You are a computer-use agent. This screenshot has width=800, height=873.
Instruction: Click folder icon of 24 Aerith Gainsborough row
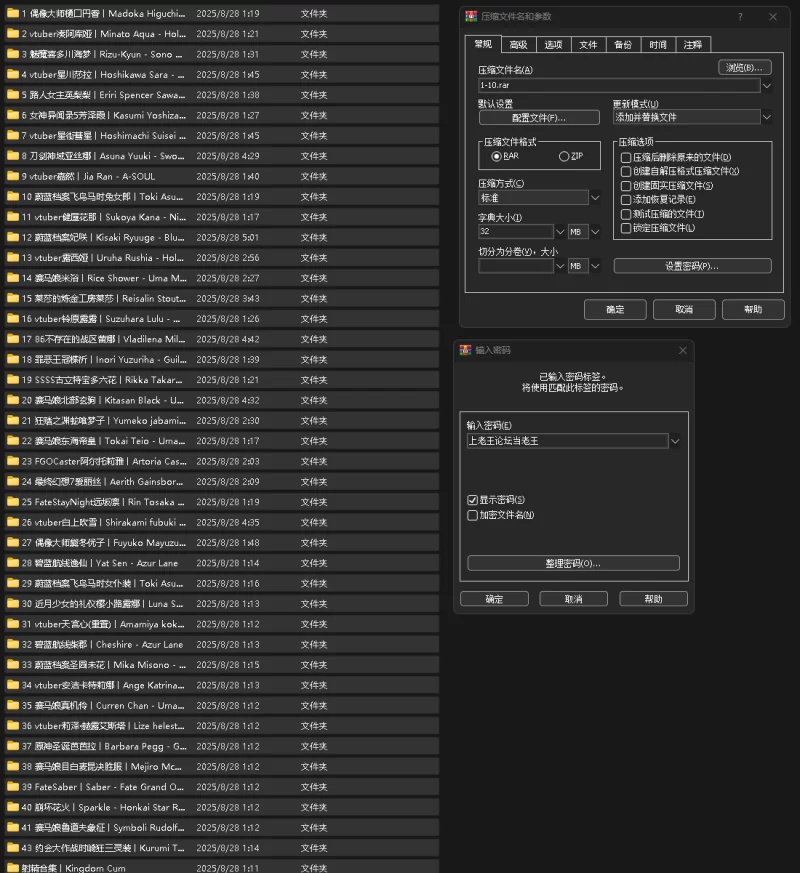point(12,482)
